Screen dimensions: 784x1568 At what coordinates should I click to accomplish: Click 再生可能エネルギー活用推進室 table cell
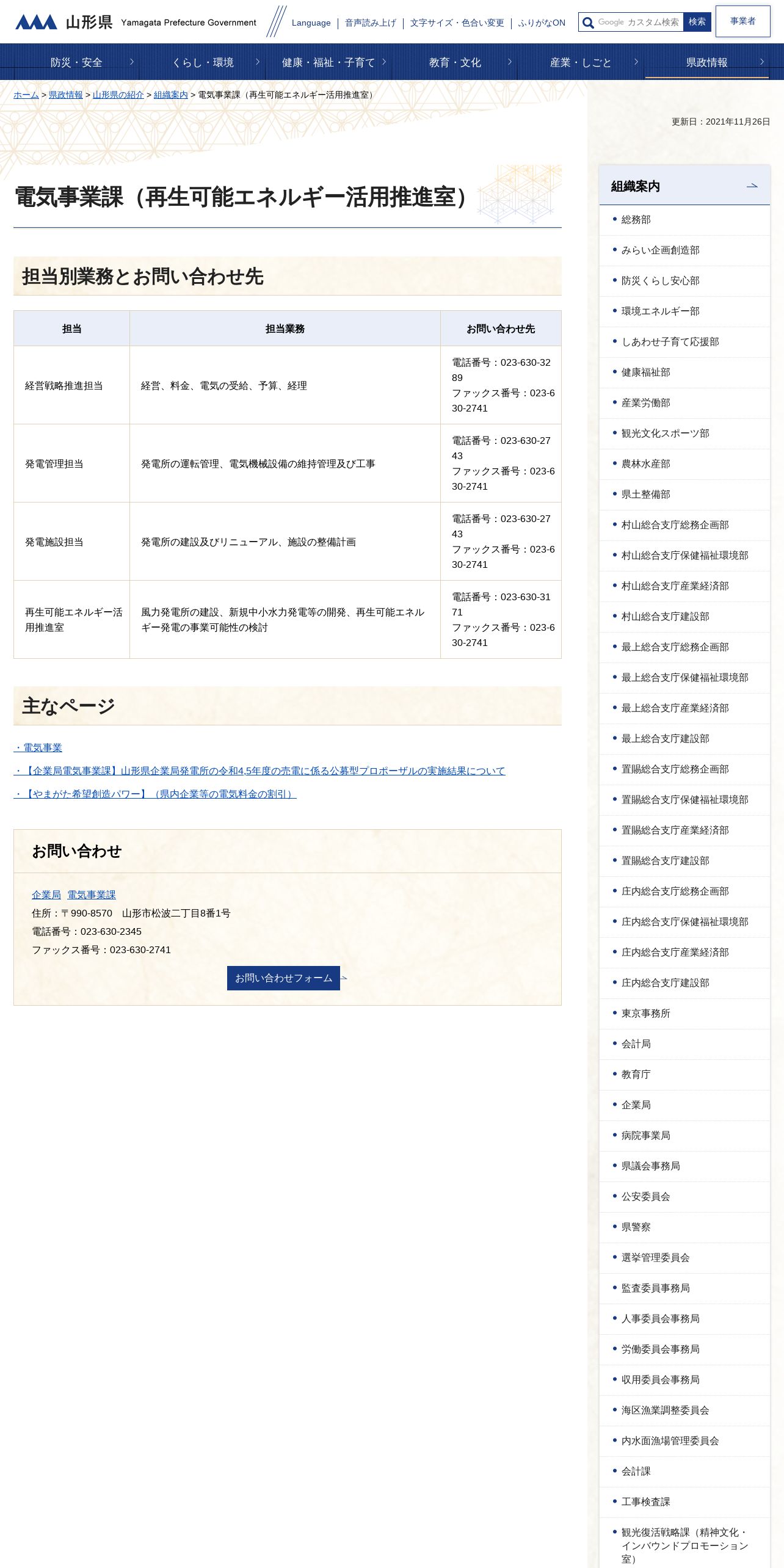(x=71, y=620)
